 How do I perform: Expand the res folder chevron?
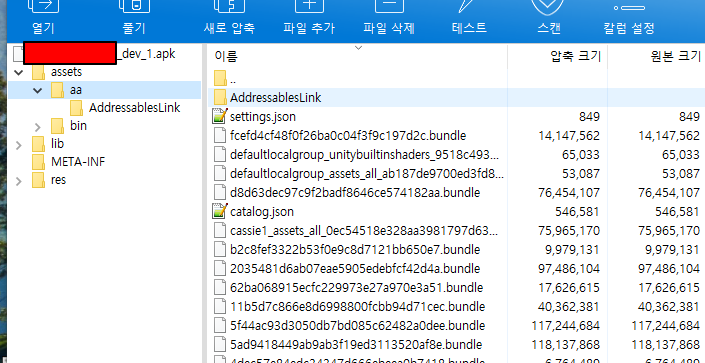(18, 180)
